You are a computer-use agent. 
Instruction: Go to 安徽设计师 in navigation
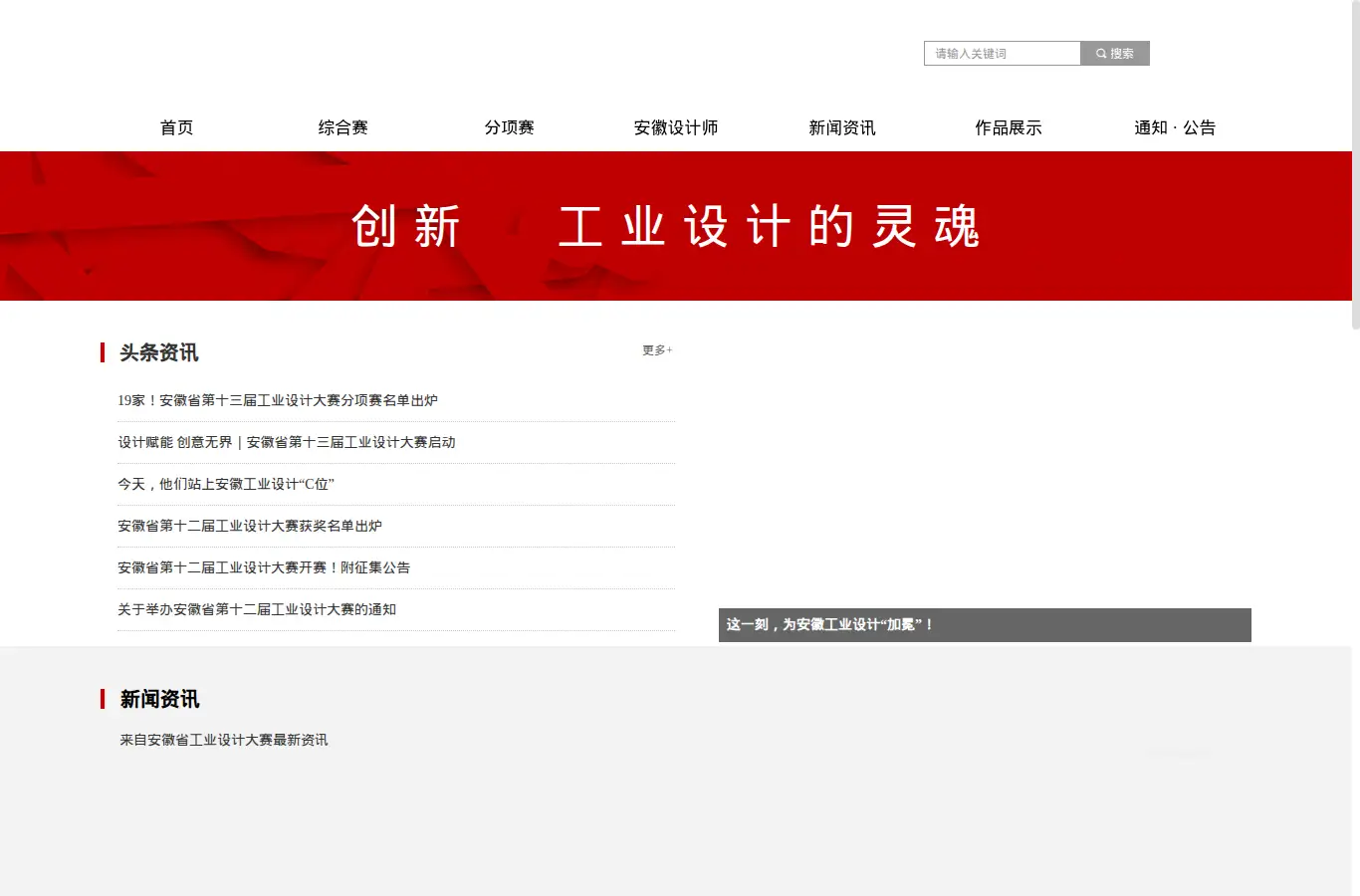click(x=676, y=127)
